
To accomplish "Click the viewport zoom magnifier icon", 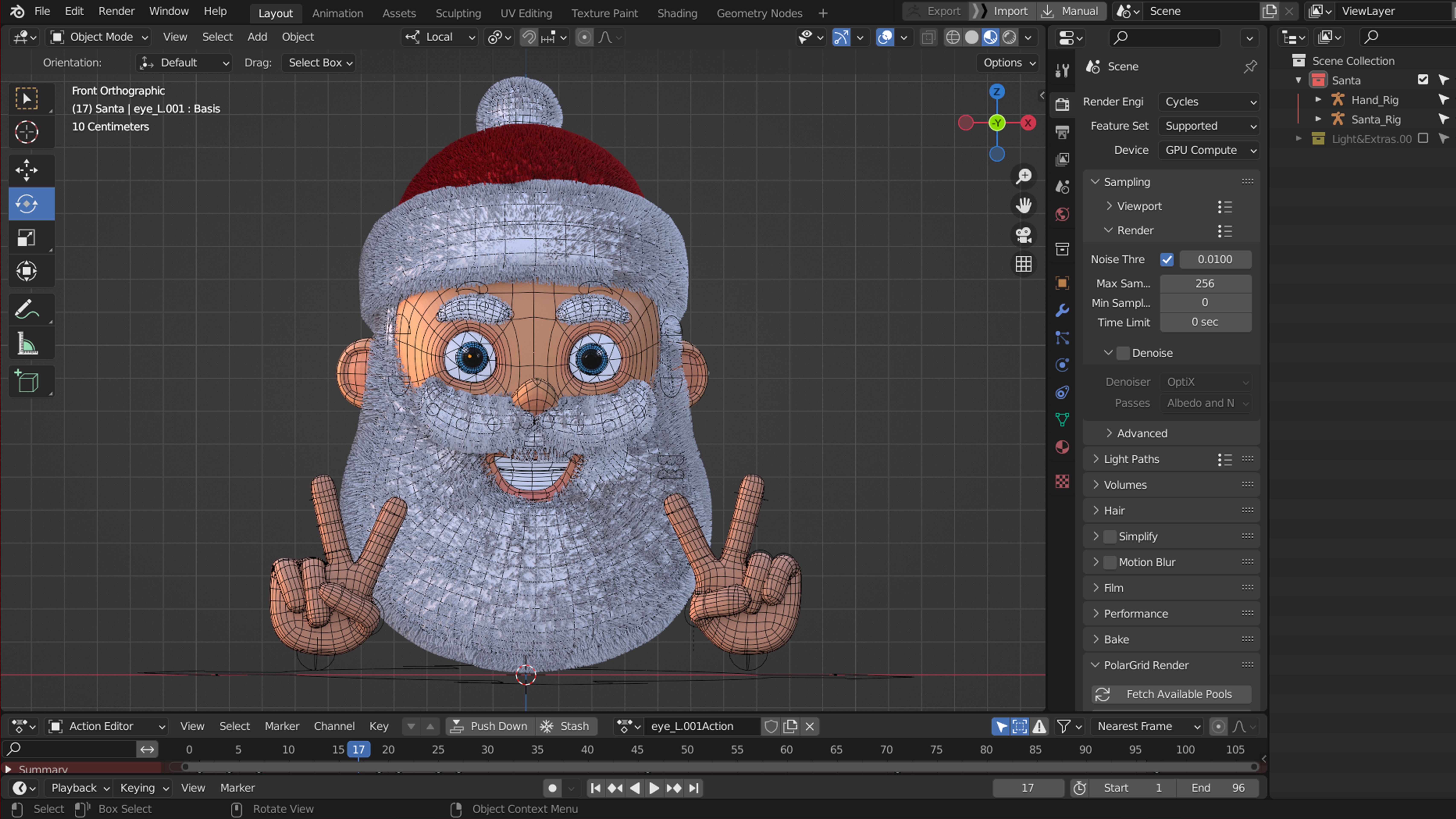I will tap(1024, 176).
